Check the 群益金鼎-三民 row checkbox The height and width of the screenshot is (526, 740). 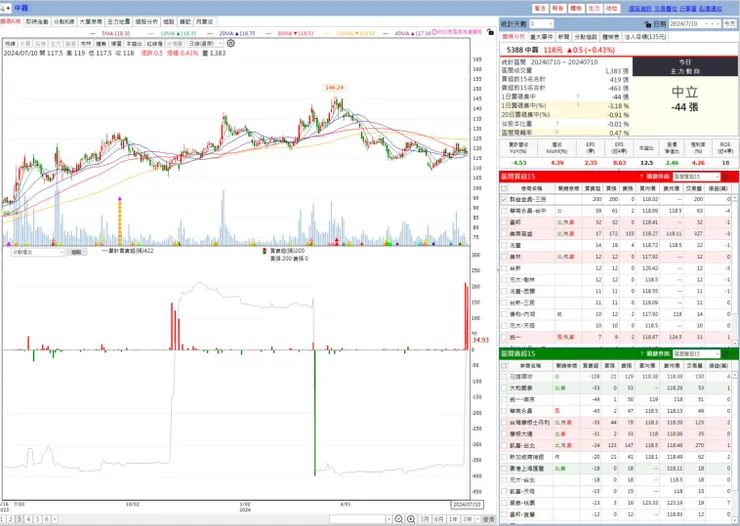coord(504,200)
